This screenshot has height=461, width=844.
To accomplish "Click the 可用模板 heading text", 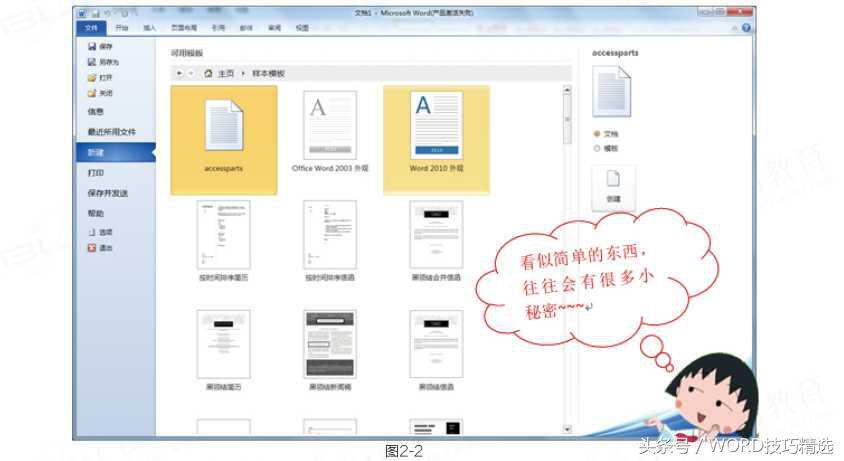I will 187,53.
